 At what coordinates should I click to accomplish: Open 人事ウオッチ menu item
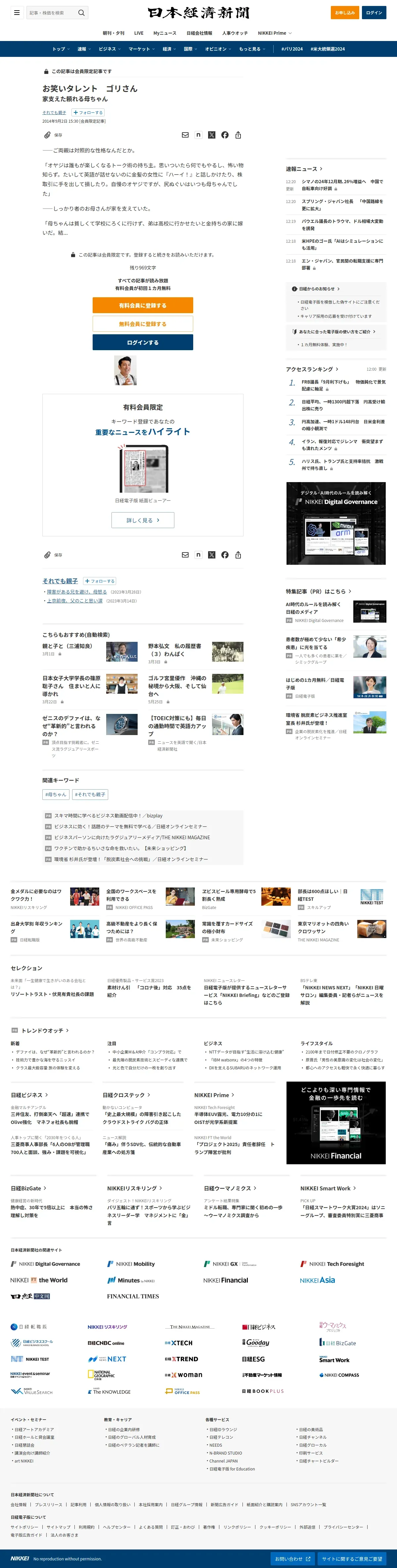tap(235, 33)
